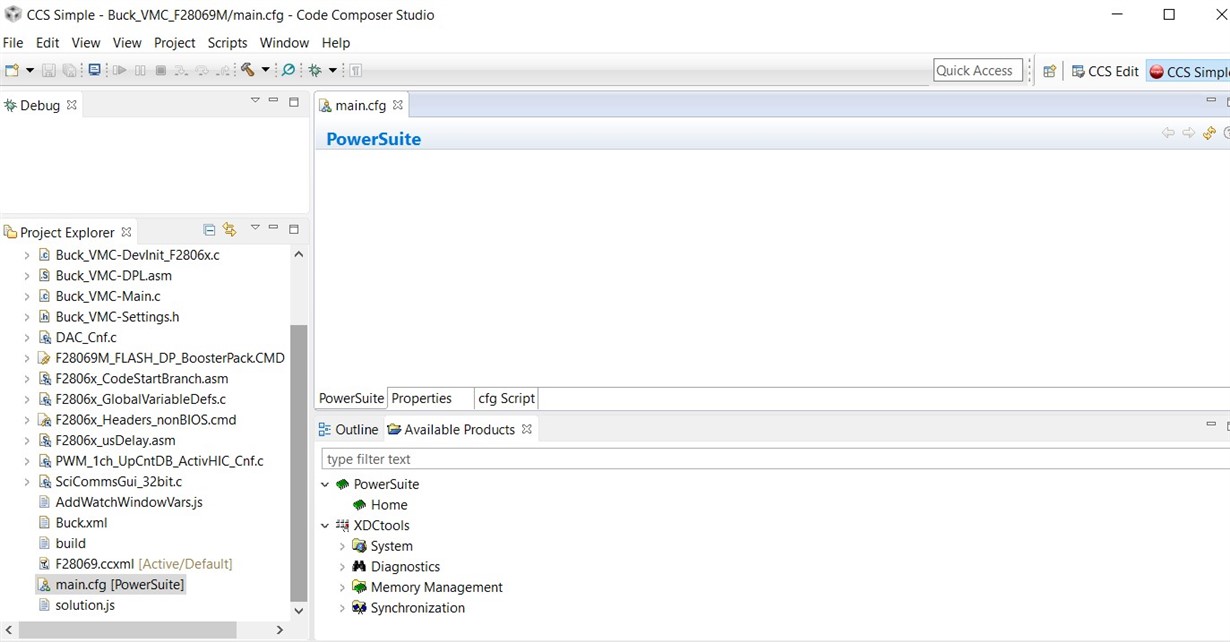Expand the Diagnostics tree node
Viewport: 1230px width, 642px height.
342,567
